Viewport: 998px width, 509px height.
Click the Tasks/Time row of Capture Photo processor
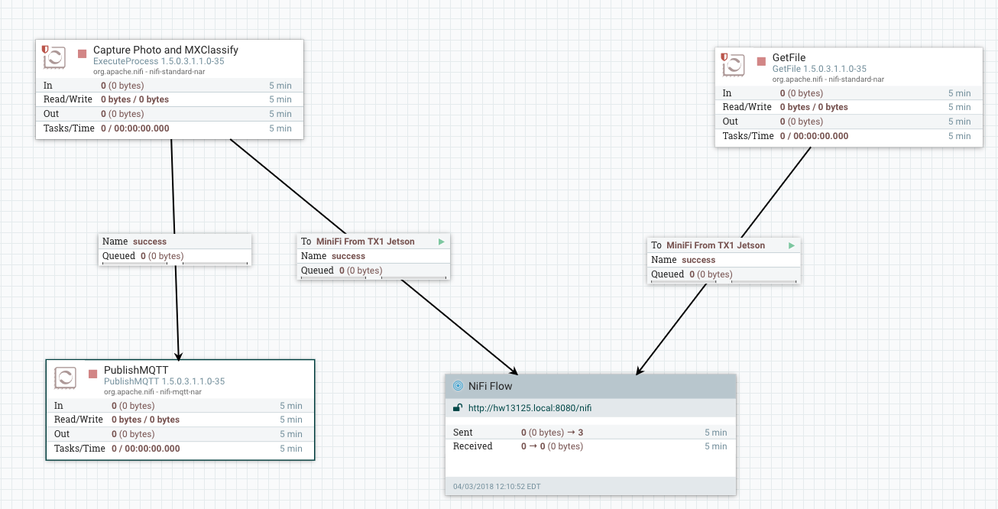tap(169, 129)
